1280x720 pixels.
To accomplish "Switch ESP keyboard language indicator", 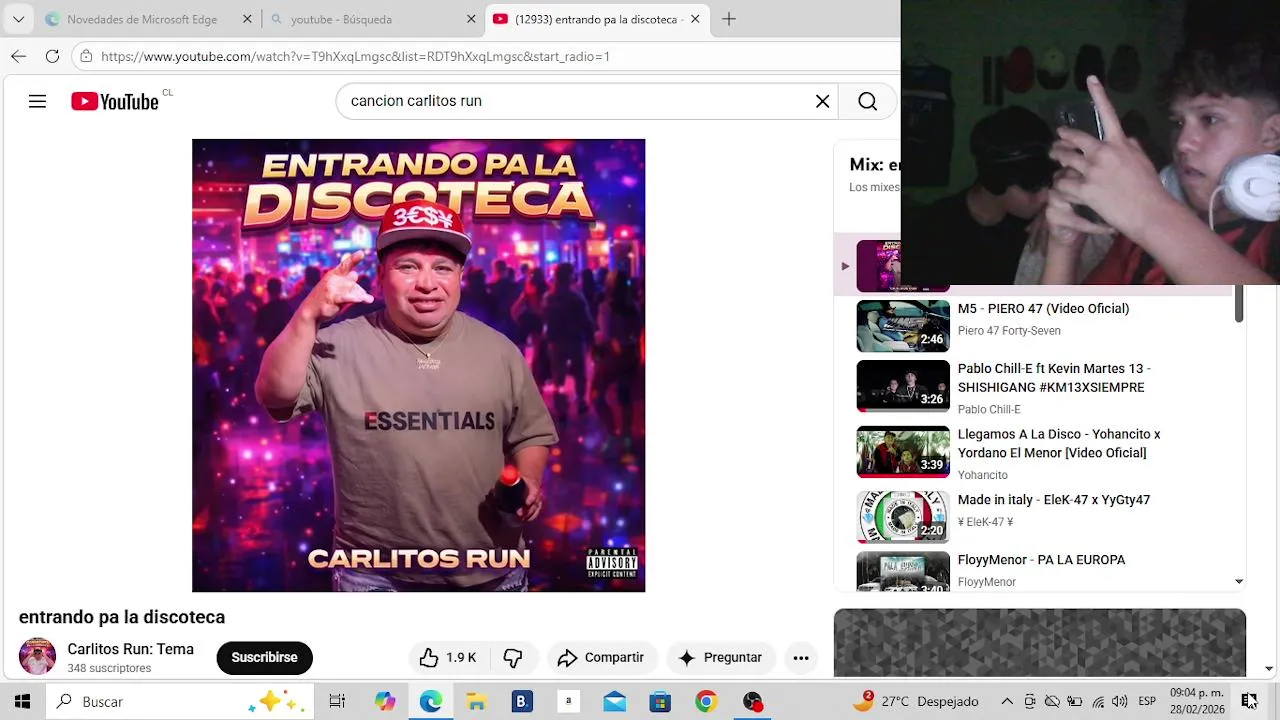I will pos(1147,702).
